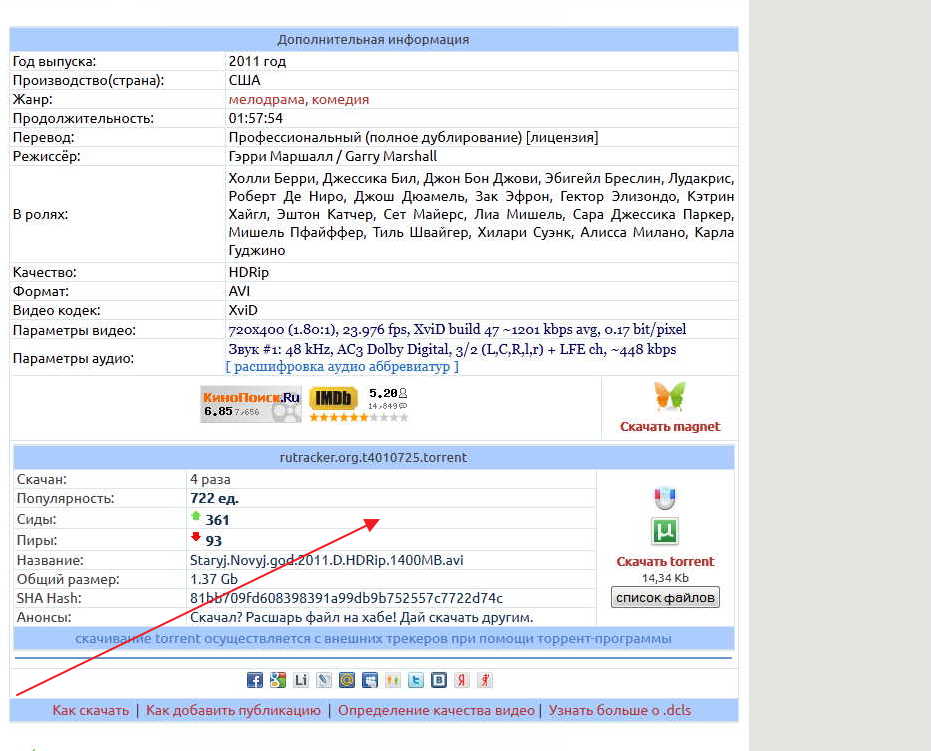Open 'Как добавить публикацию' link
Viewport: 931px width, 751px height.
click(x=233, y=710)
